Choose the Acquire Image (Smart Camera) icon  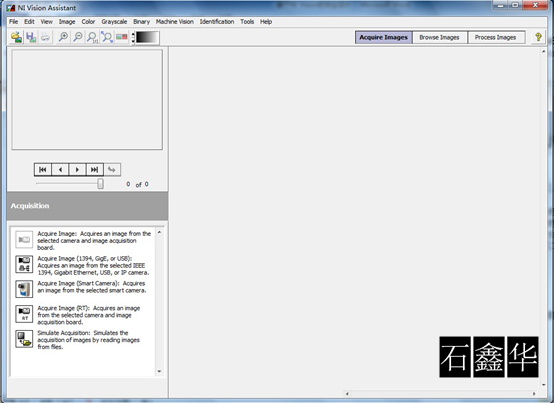(24, 289)
